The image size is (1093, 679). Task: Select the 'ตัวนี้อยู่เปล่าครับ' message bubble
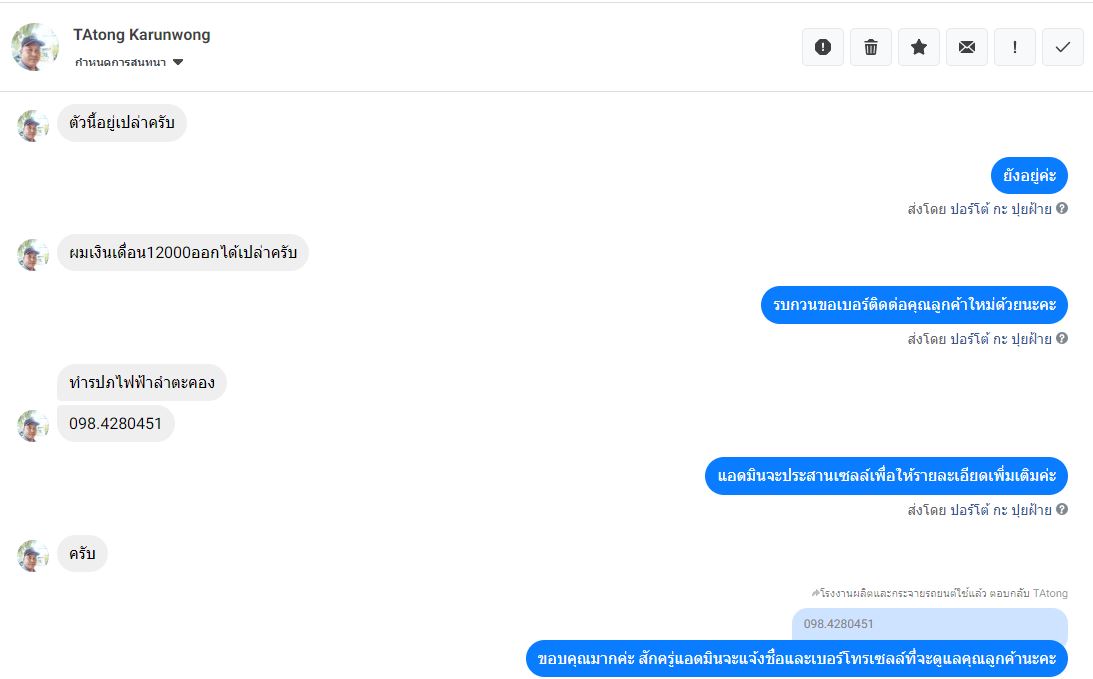point(122,123)
